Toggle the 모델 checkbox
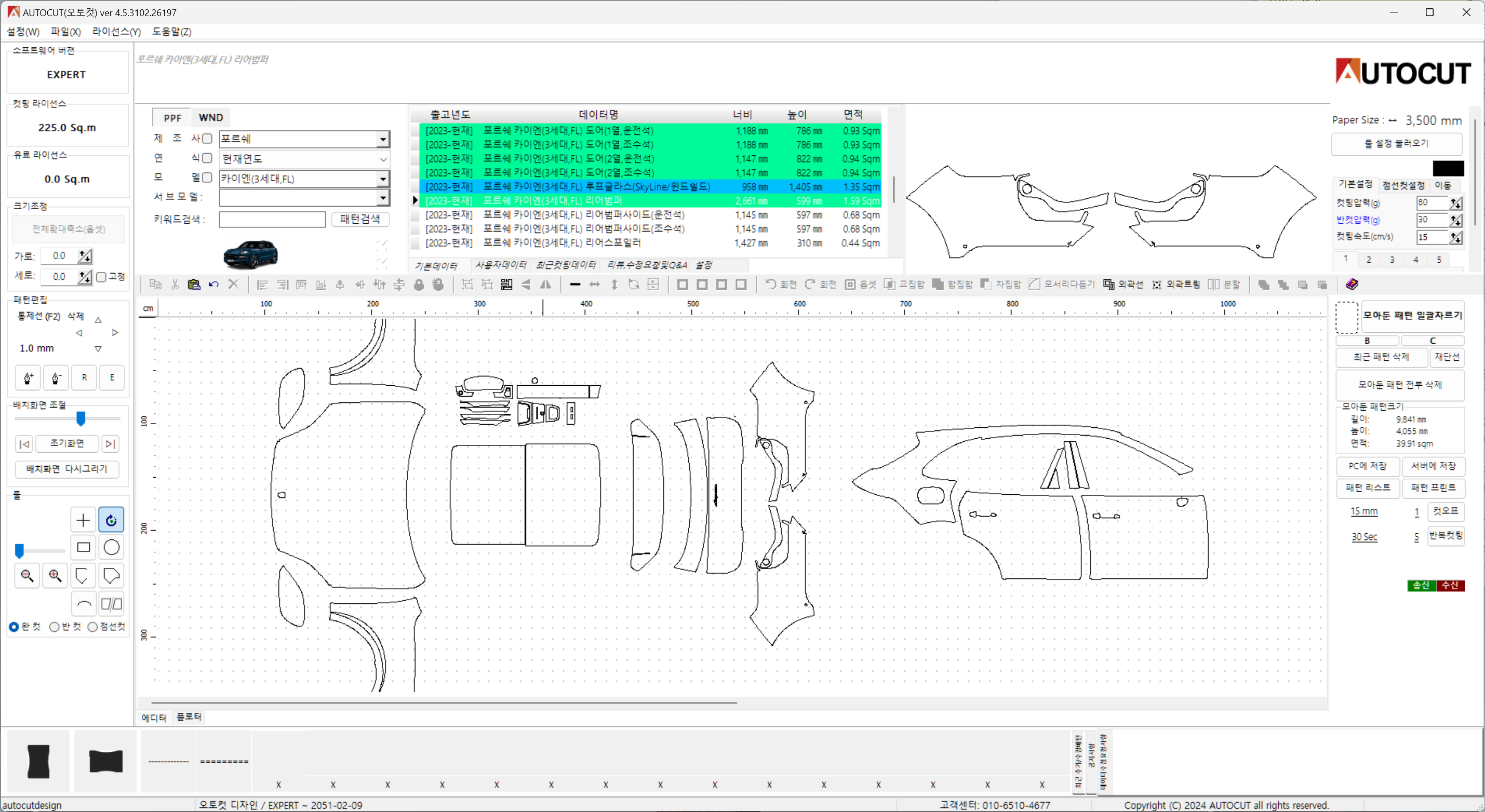The width and height of the screenshot is (1485, 812). coord(207,178)
